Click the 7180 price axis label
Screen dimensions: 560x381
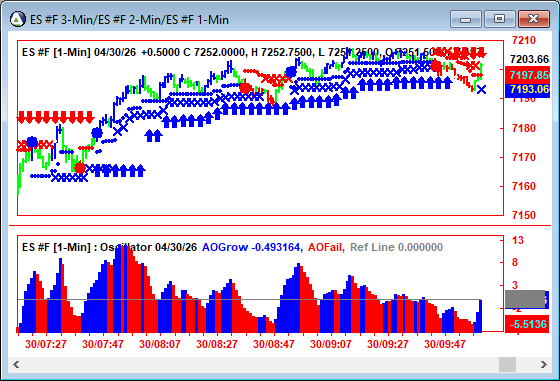point(524,128)
